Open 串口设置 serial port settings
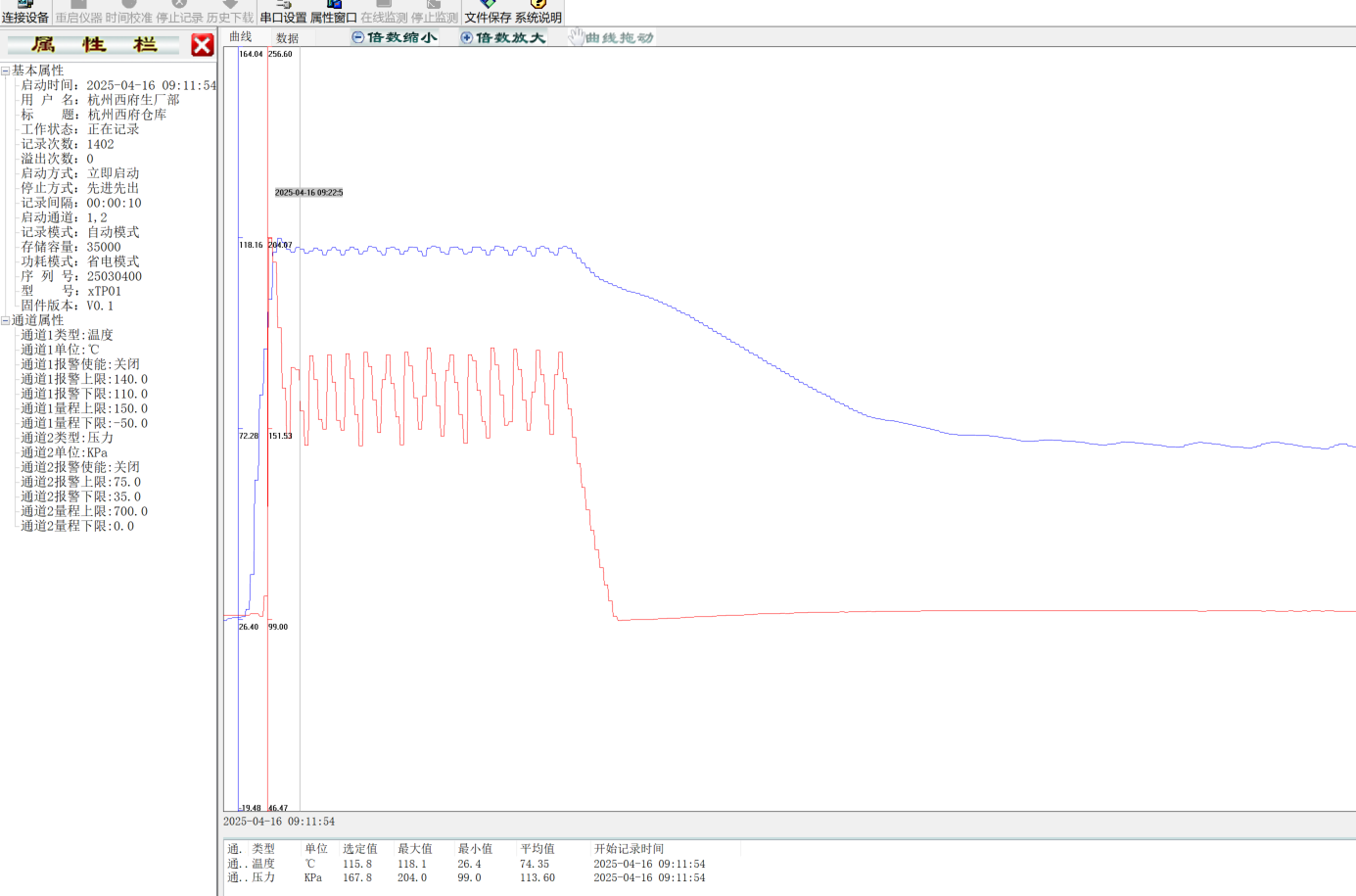This screenshot has width=1356, height=896. click(x=283, y=13)
